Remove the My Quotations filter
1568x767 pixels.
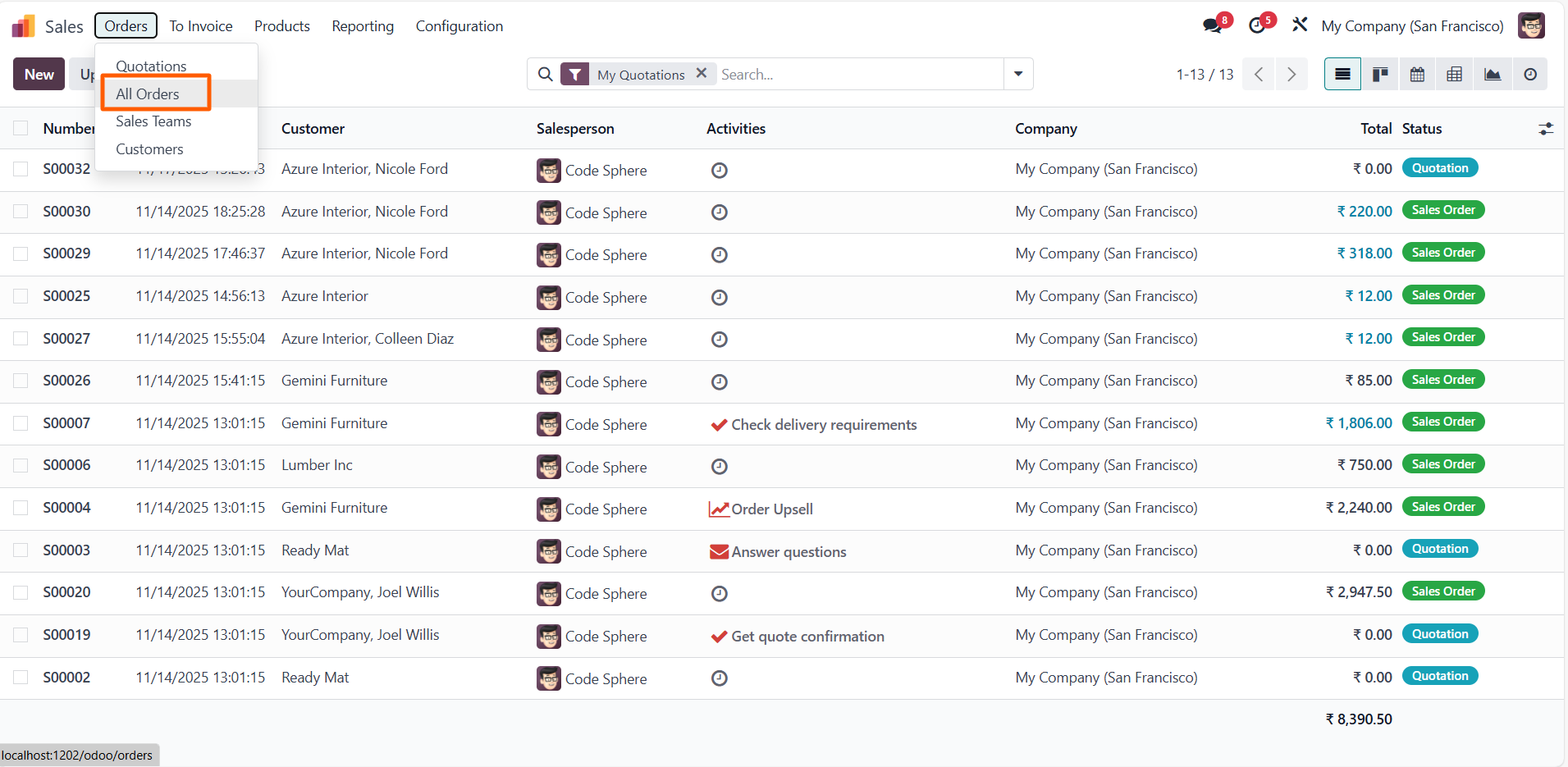[x=702, y=73]
